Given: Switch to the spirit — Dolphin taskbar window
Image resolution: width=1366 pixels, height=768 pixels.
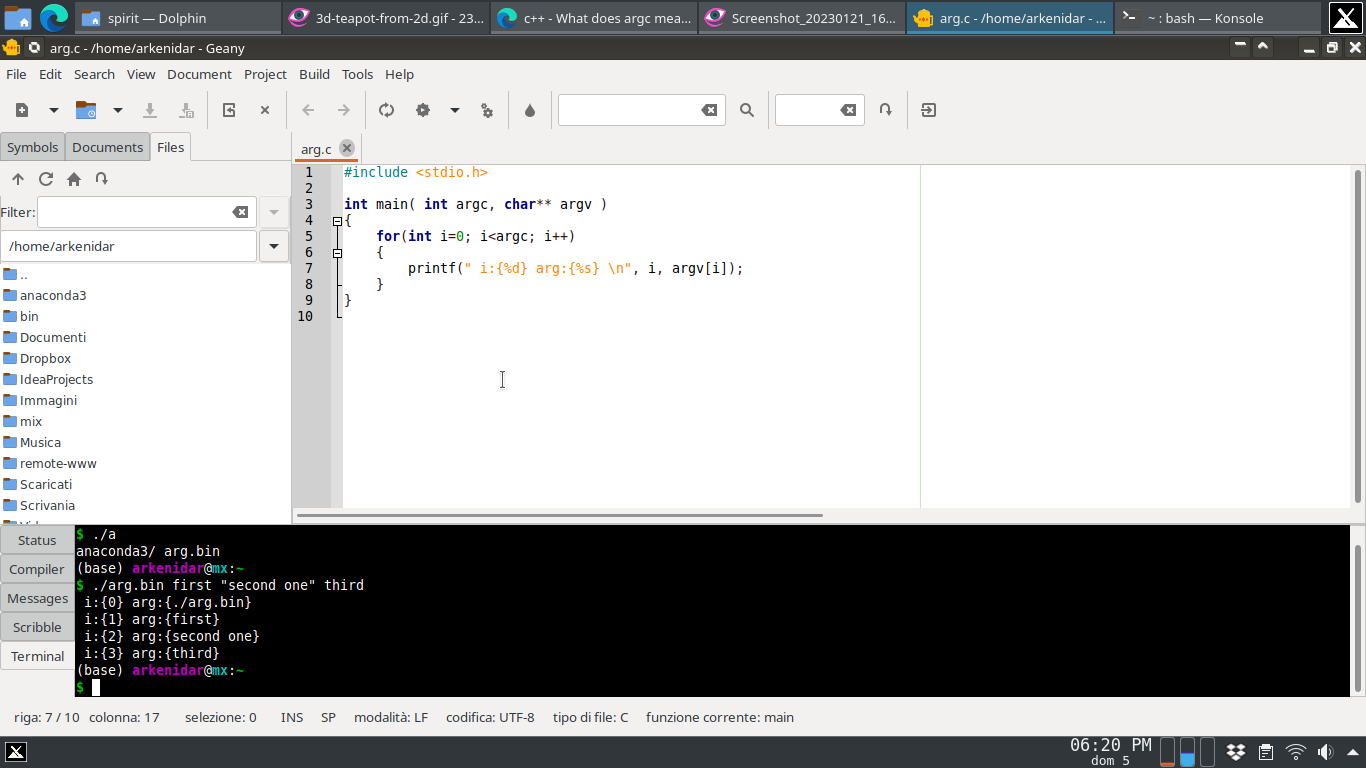Looking at the screenshot, I should click(178, 17).
